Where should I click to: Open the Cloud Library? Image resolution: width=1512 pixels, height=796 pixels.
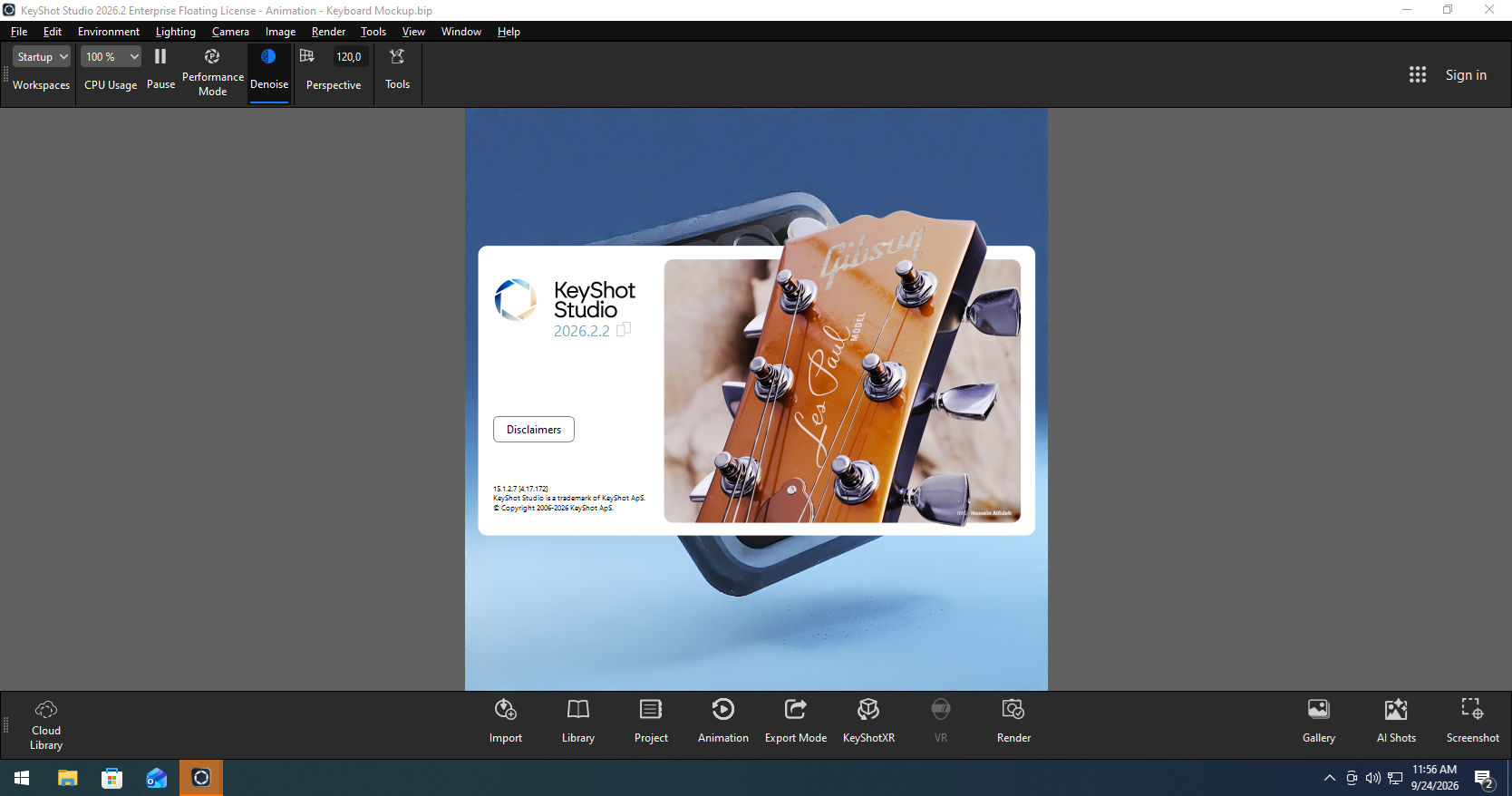[x=46, y=725]
